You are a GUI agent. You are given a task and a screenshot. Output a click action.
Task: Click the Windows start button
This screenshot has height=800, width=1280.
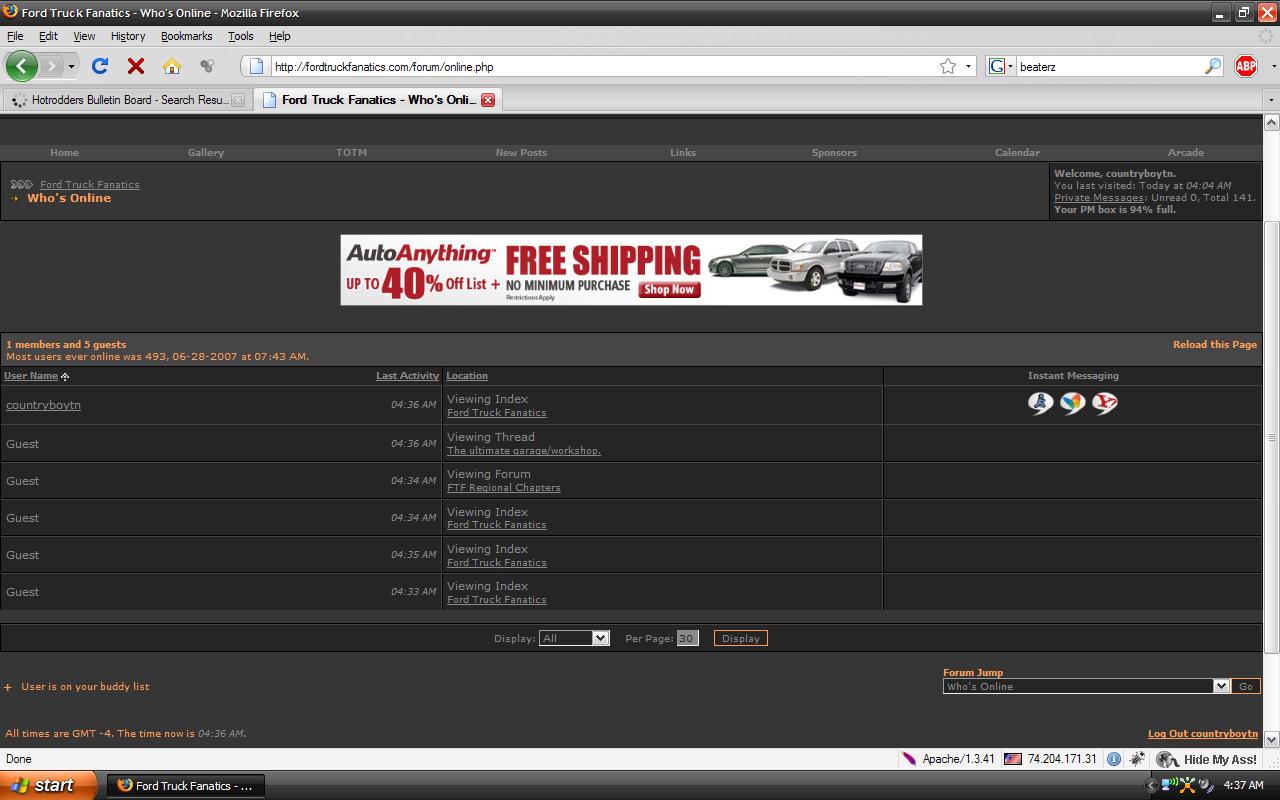pyautogui.click(x=48, y=785)
